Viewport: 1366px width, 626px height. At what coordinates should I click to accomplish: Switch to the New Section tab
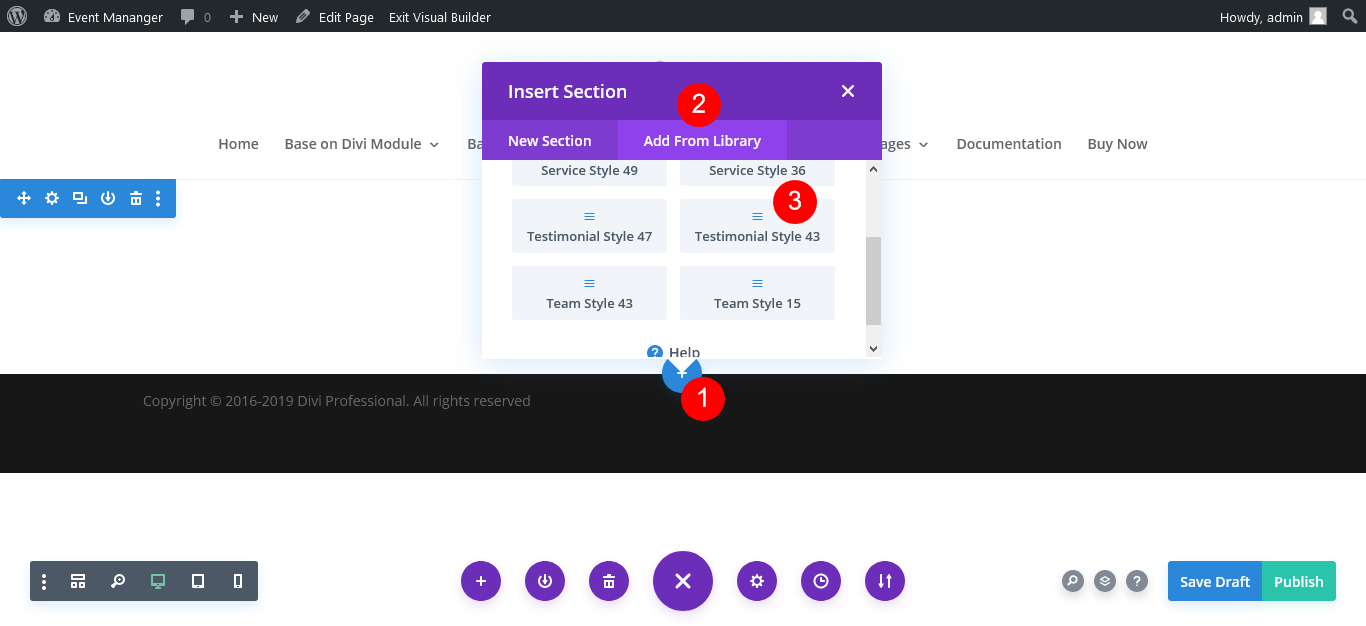(x=550, y=141)
